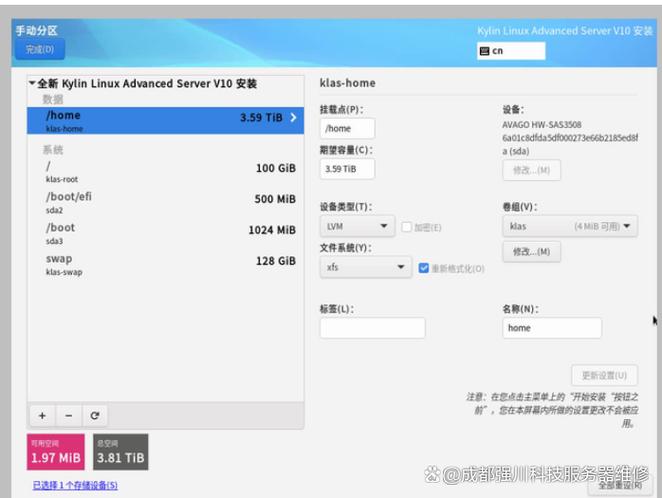Viewport: 662px width, 498px height.
Task: Click the reload storage configuration icon
Action: [95, 416]
